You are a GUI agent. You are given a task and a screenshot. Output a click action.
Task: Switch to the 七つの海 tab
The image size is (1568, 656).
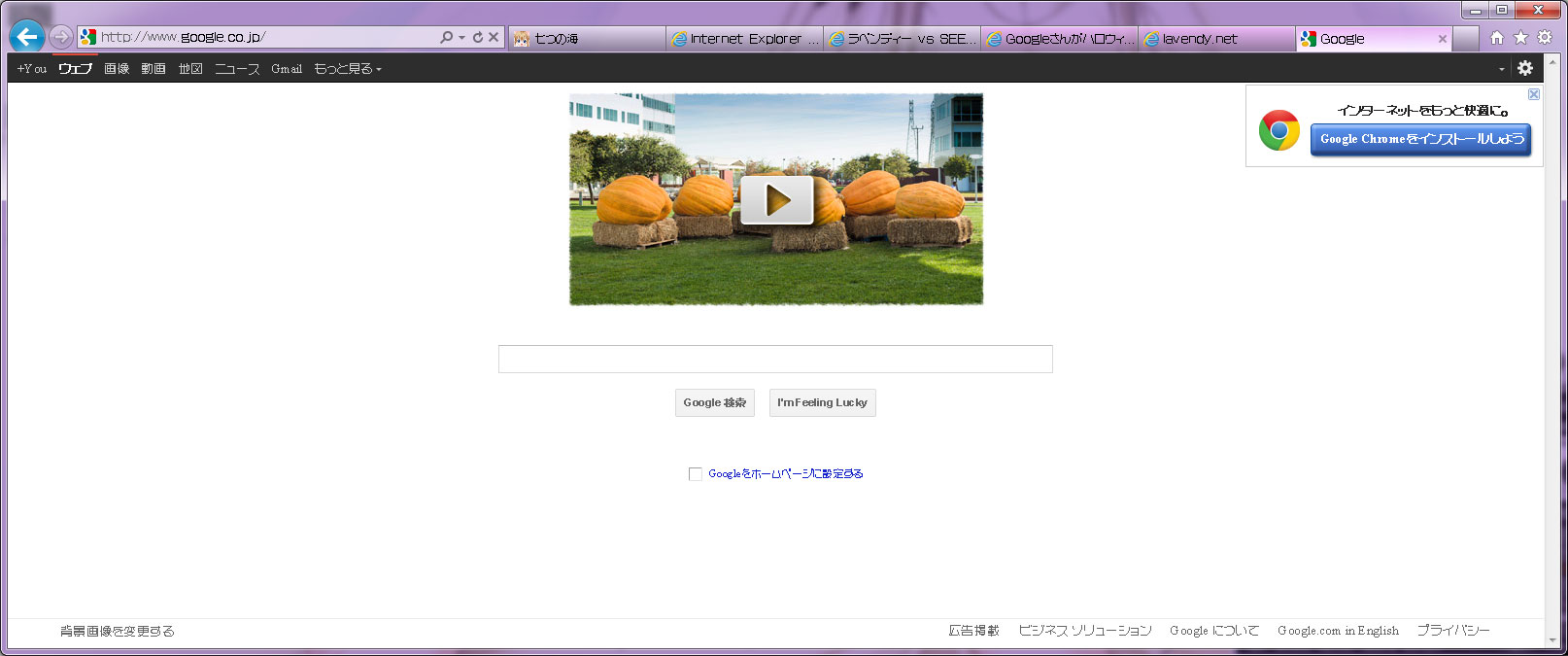tap(587, 39)
